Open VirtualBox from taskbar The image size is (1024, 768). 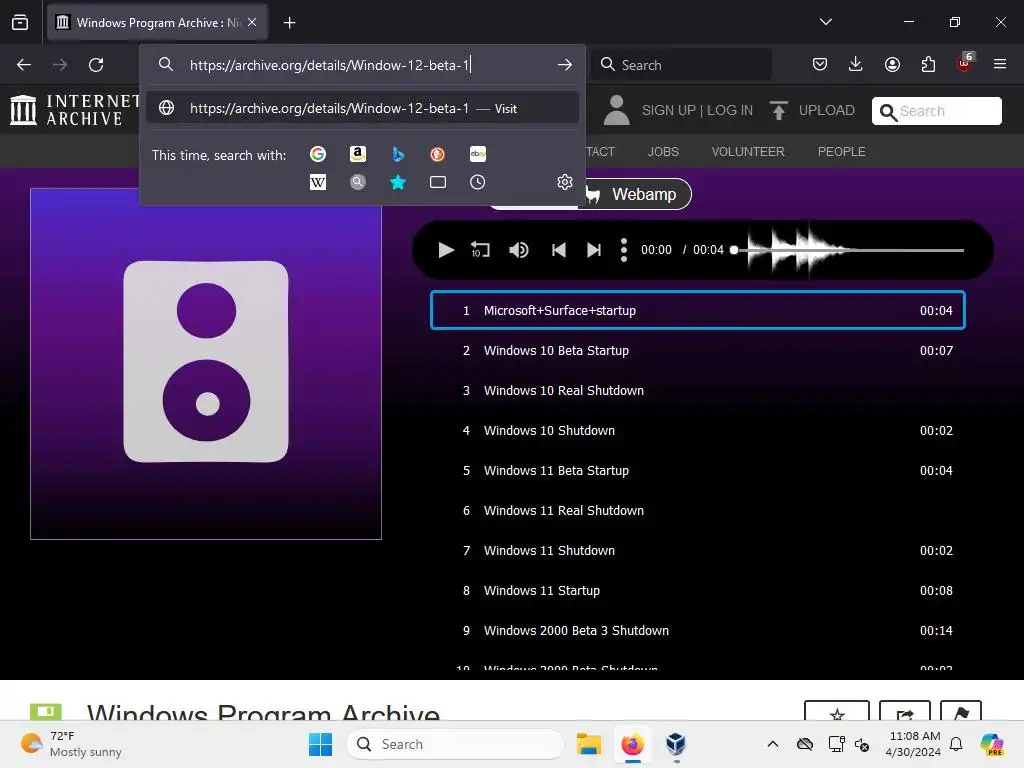click(676, 744)
